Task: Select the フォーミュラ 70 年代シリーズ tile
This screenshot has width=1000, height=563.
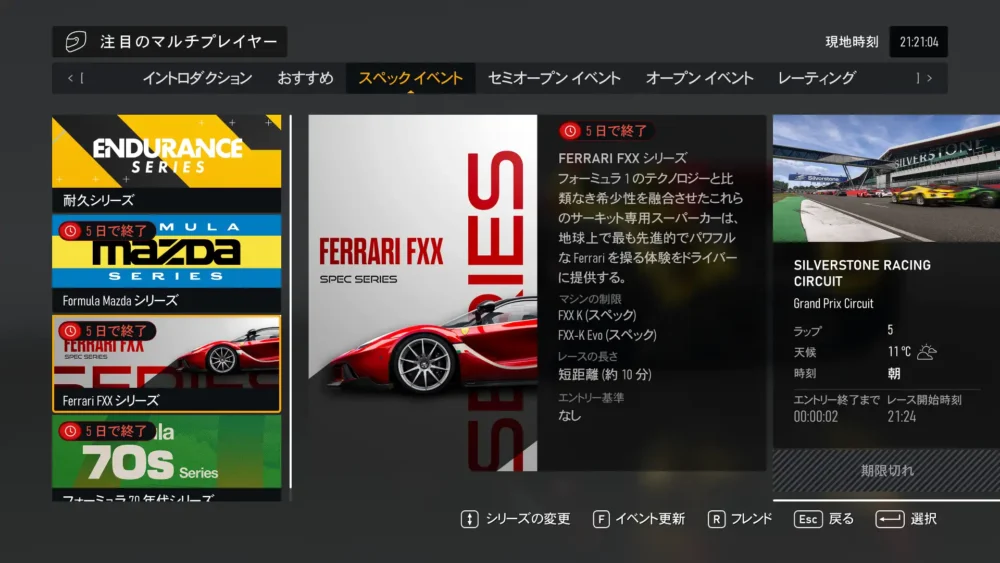Action: (167, 460)
